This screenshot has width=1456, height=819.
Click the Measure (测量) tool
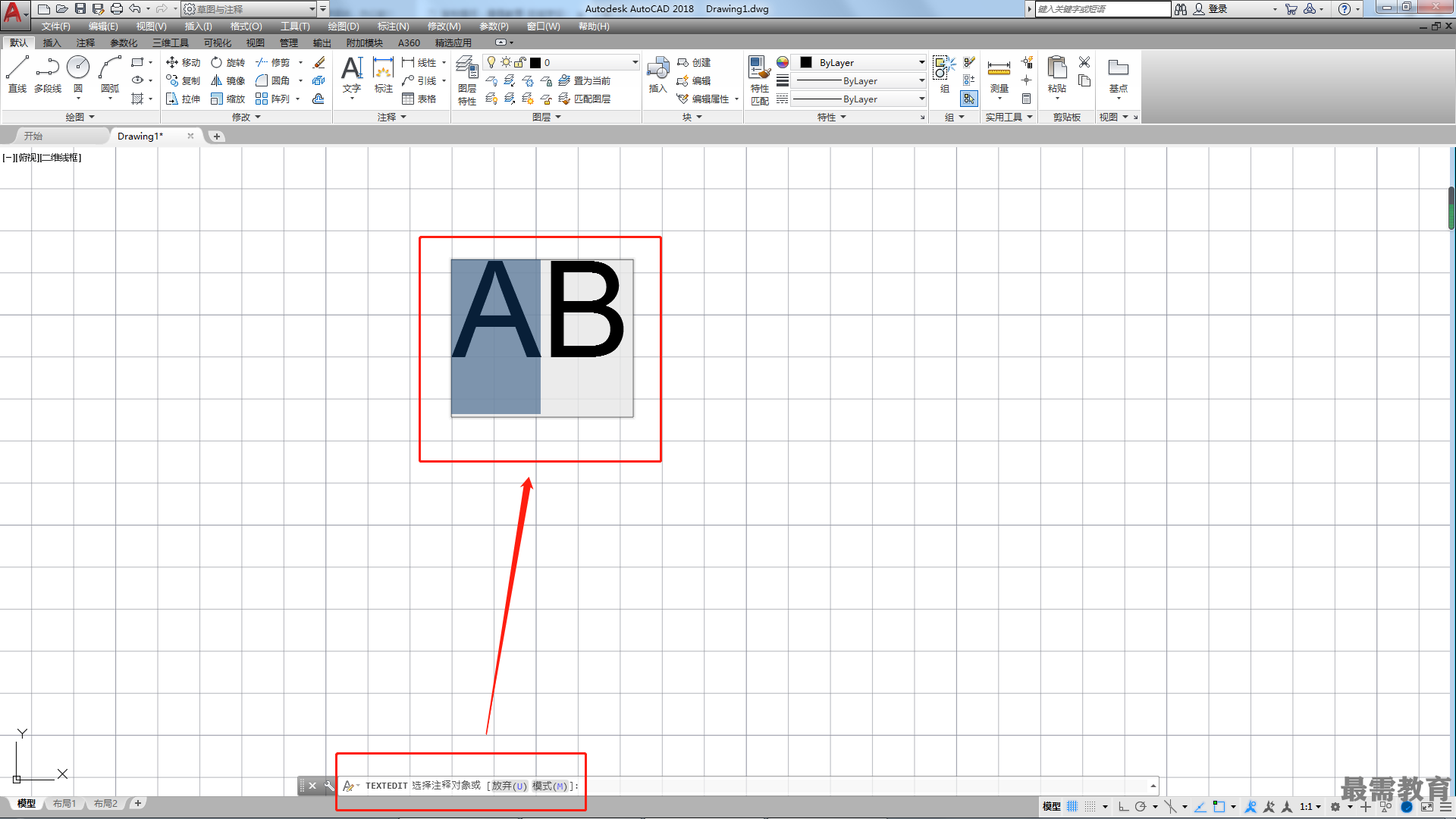coord(999,74)
